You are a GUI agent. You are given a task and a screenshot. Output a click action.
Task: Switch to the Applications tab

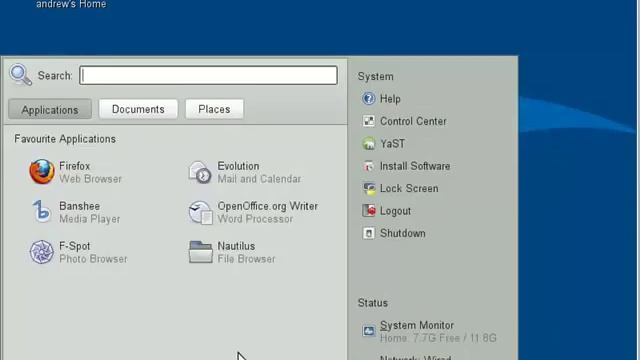50,109
